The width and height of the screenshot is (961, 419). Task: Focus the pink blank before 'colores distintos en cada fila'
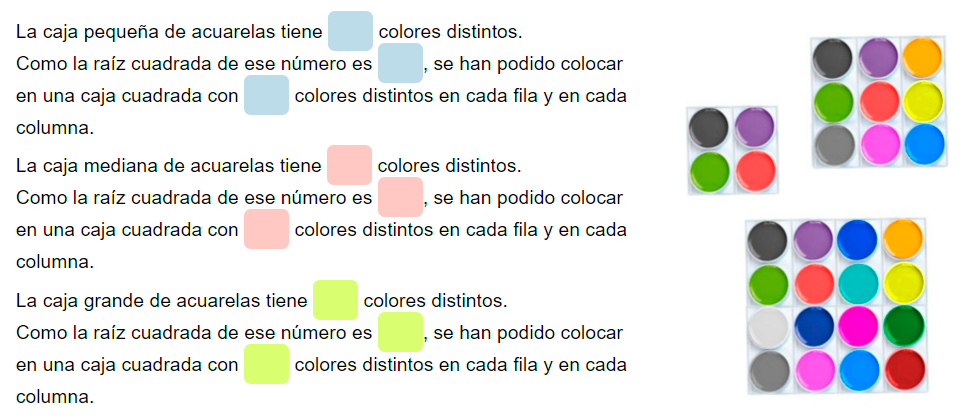[266, 229]
